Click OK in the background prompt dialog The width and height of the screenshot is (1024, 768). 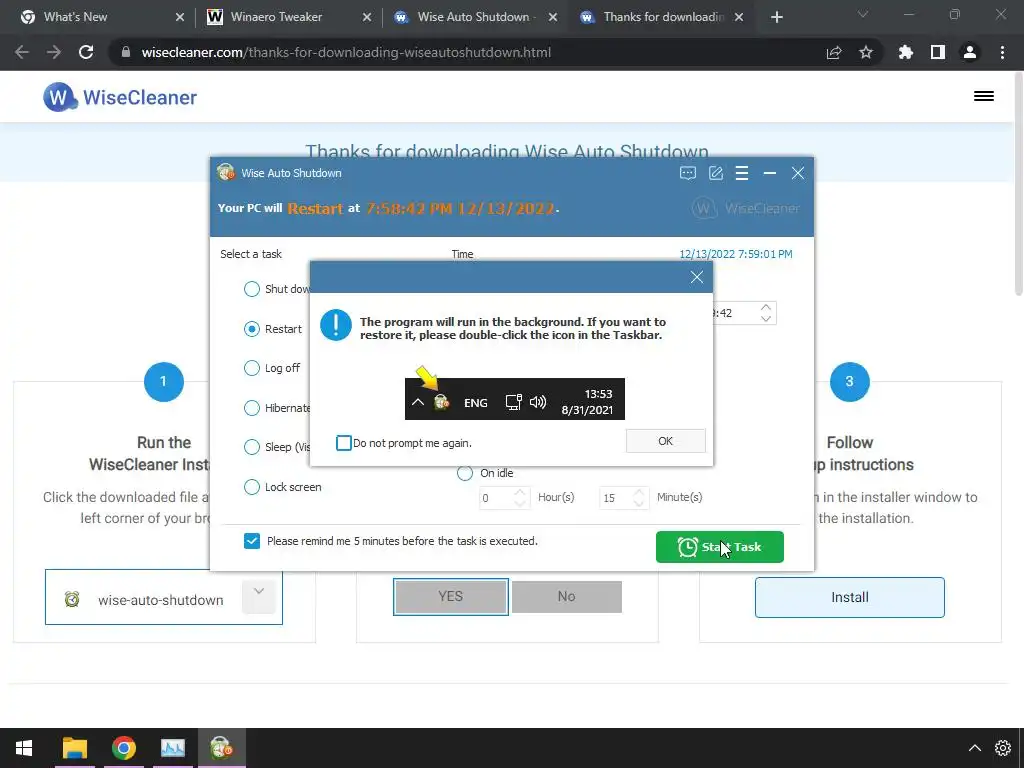[x=665, y=441]
